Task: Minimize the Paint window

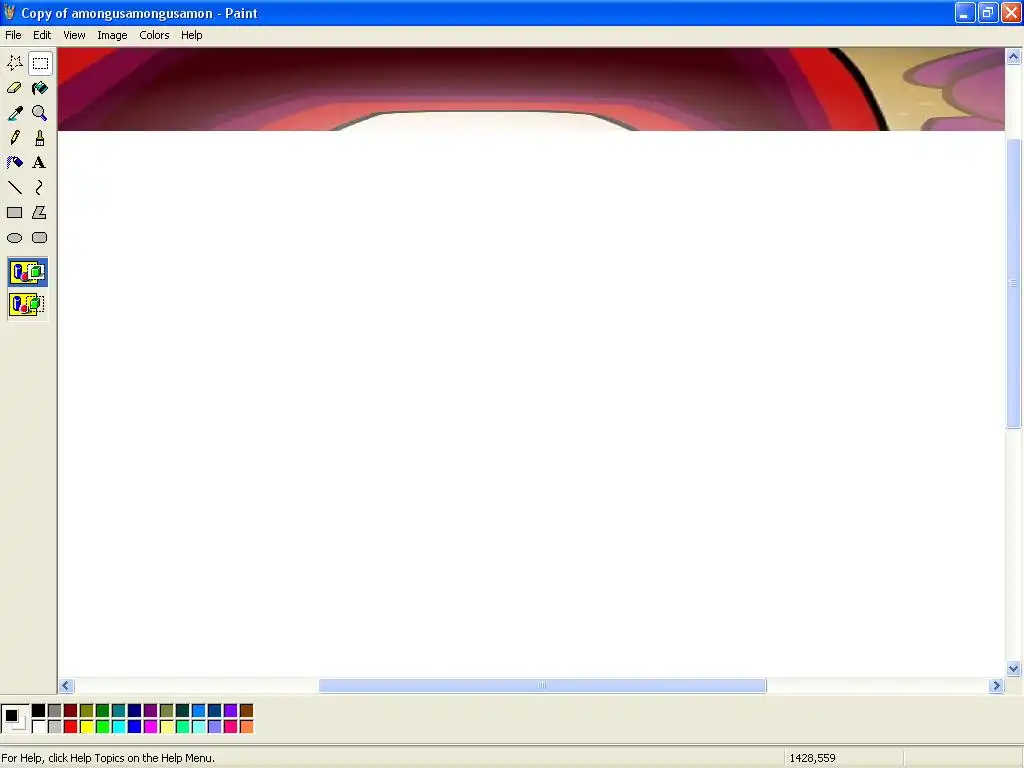Action: [965, 12]
